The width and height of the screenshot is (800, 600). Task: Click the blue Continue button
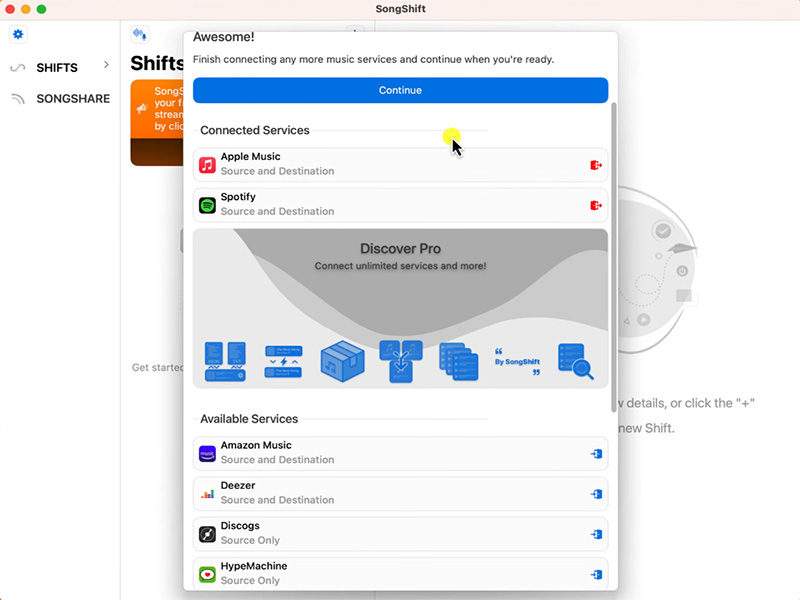pos(401,90)
